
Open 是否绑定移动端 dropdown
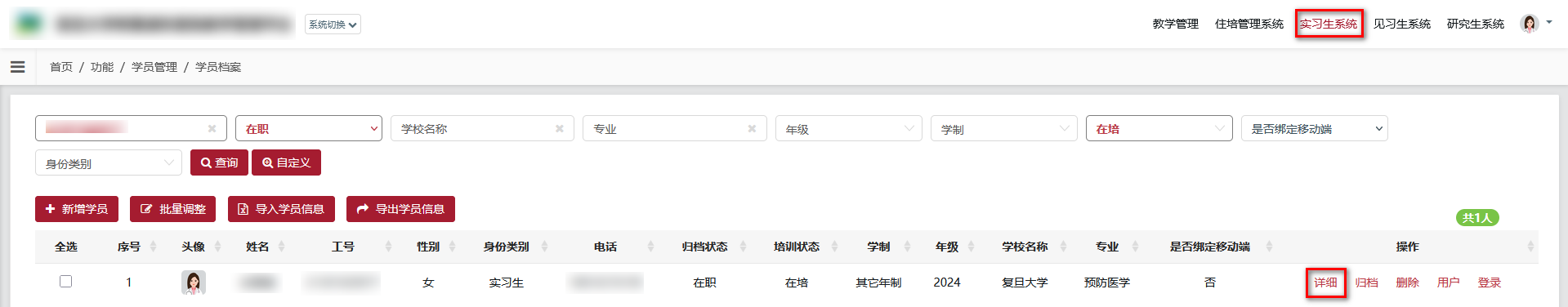1315,128
